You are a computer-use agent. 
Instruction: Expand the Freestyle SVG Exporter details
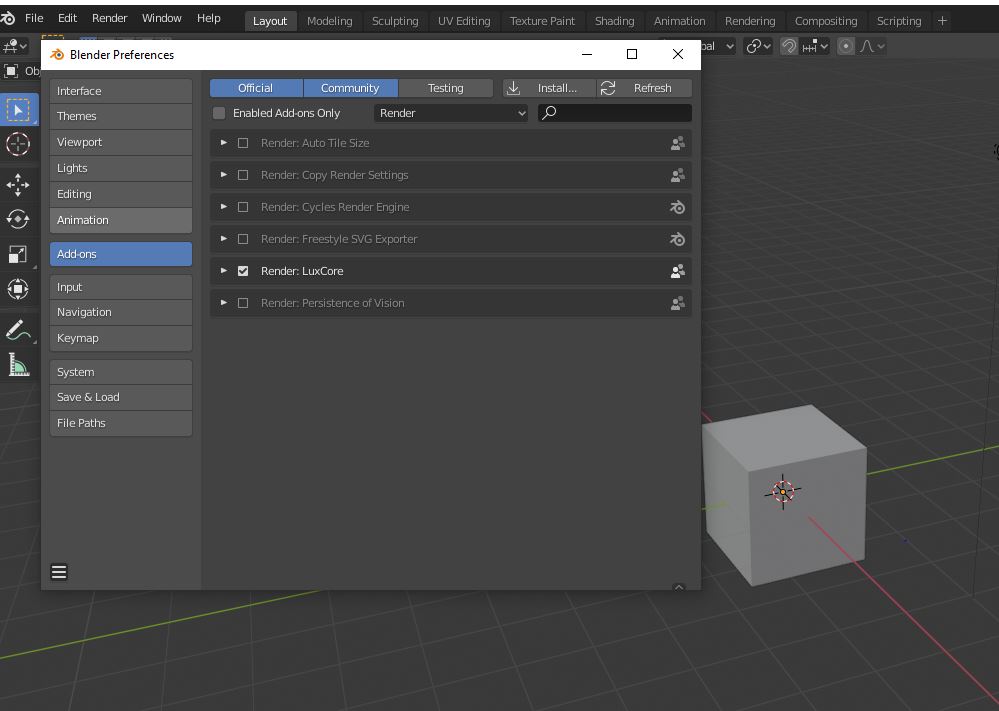click(224, 239)
